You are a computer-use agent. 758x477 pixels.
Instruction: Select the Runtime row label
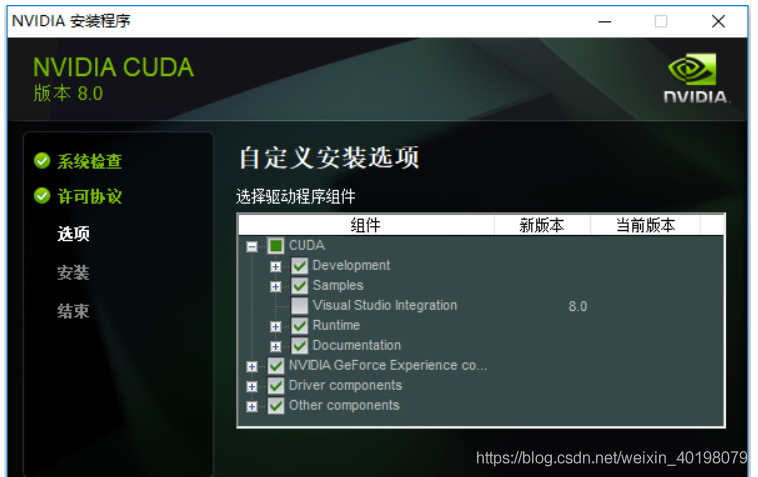click(x=336, y=325)
